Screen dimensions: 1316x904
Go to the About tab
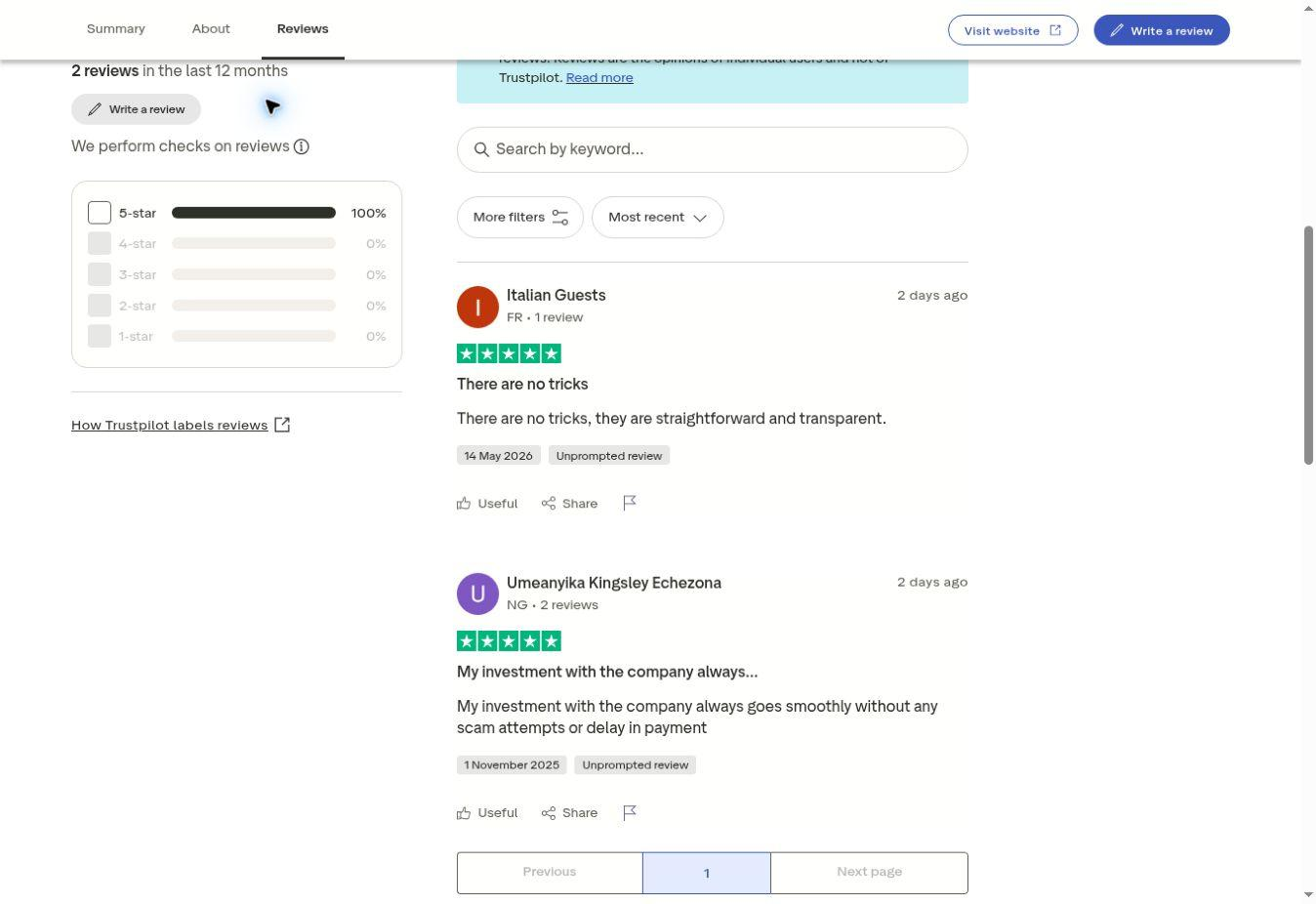pos(211,28)
